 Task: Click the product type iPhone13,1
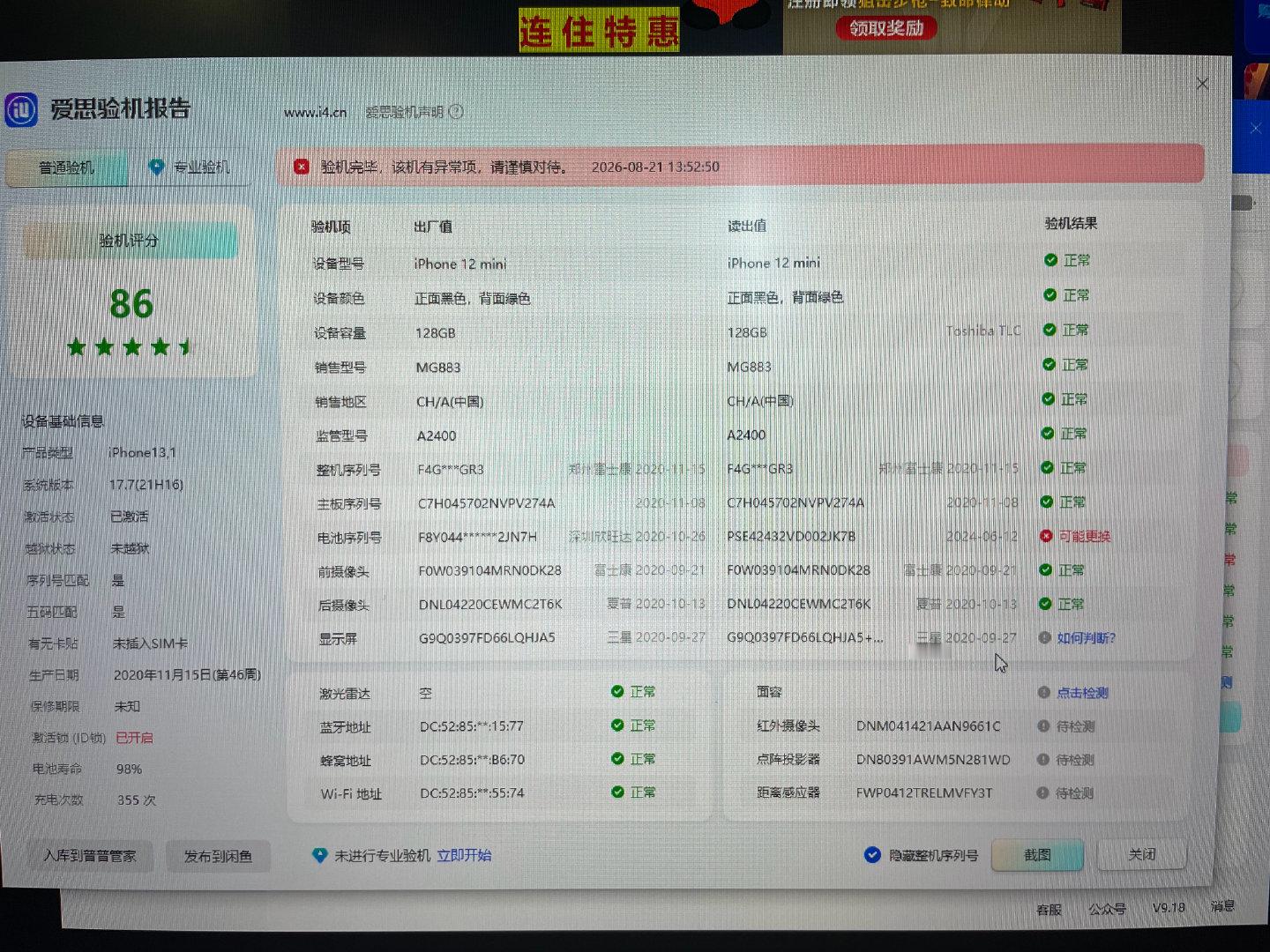click(142, 452)
